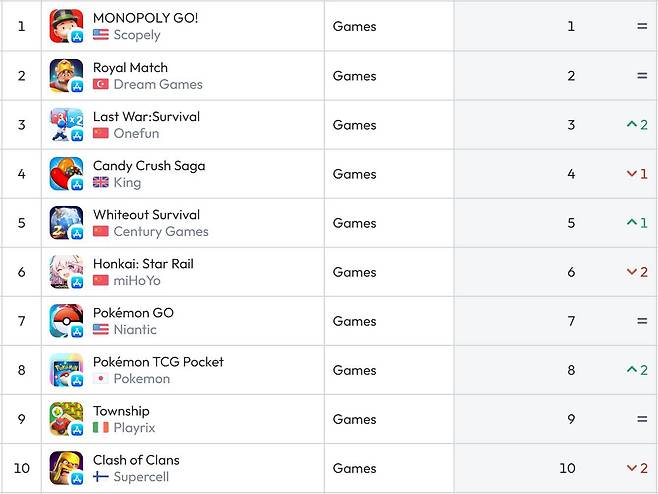
Task: Click the Clash of Clans title
Action: click(x=136, y=460)
